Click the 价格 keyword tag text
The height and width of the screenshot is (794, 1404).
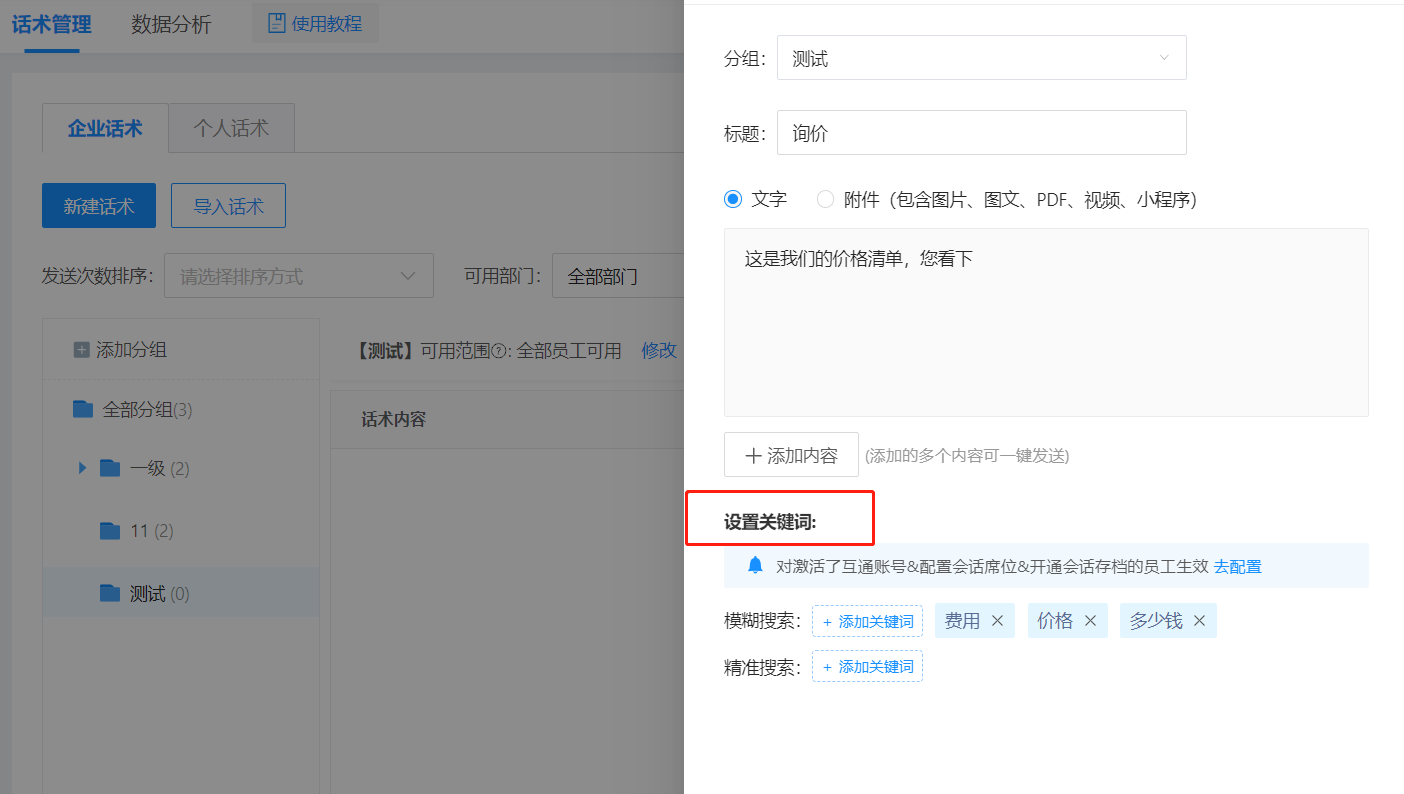pyautogui.click(x=1055, y=621)
